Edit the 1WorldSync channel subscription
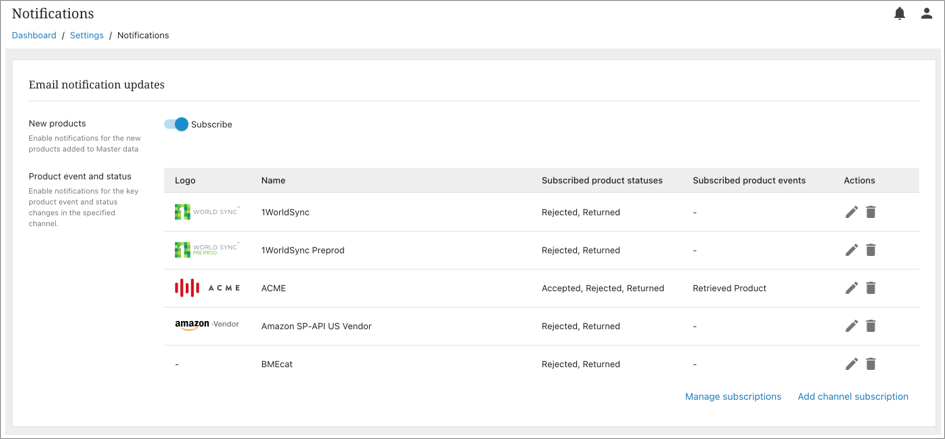Image resolution: width=945 pixels, height=439 pixels. pyautogui.click(x=851, y=212)
